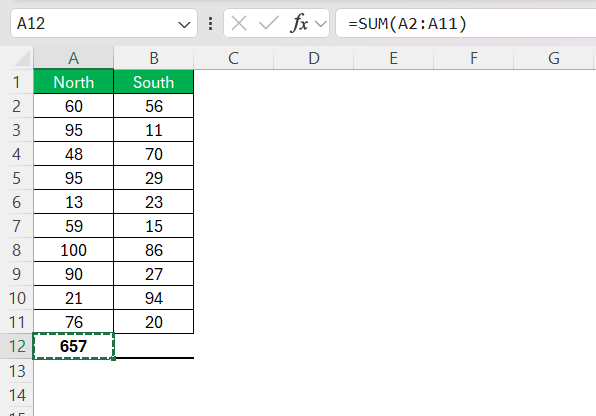Select cell B10 with value 94
596x416 pixels.
pyautogui.click(x=154, y=298)
